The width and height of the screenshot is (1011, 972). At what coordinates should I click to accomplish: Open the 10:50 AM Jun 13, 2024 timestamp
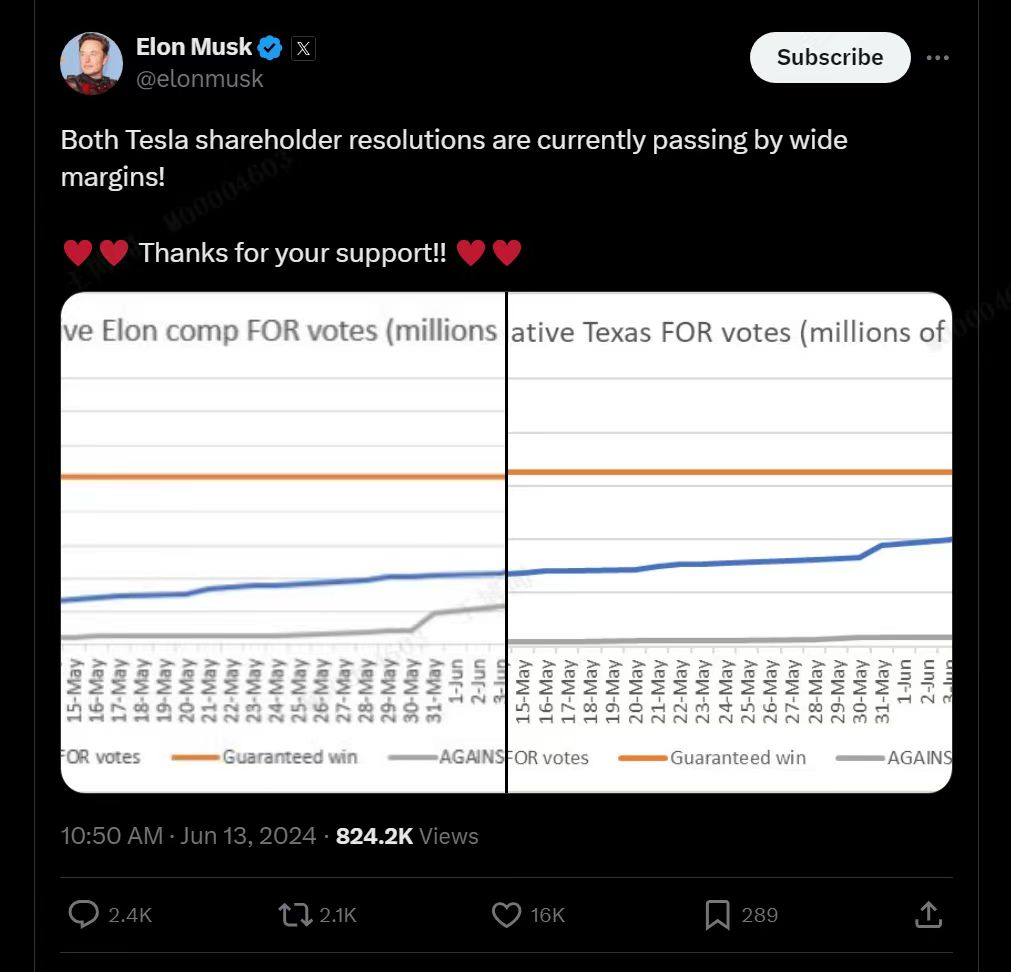188,836
